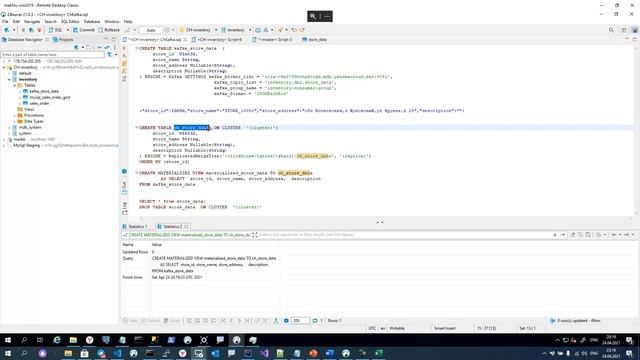
Task: Open the Help menu
Action: 128,21
